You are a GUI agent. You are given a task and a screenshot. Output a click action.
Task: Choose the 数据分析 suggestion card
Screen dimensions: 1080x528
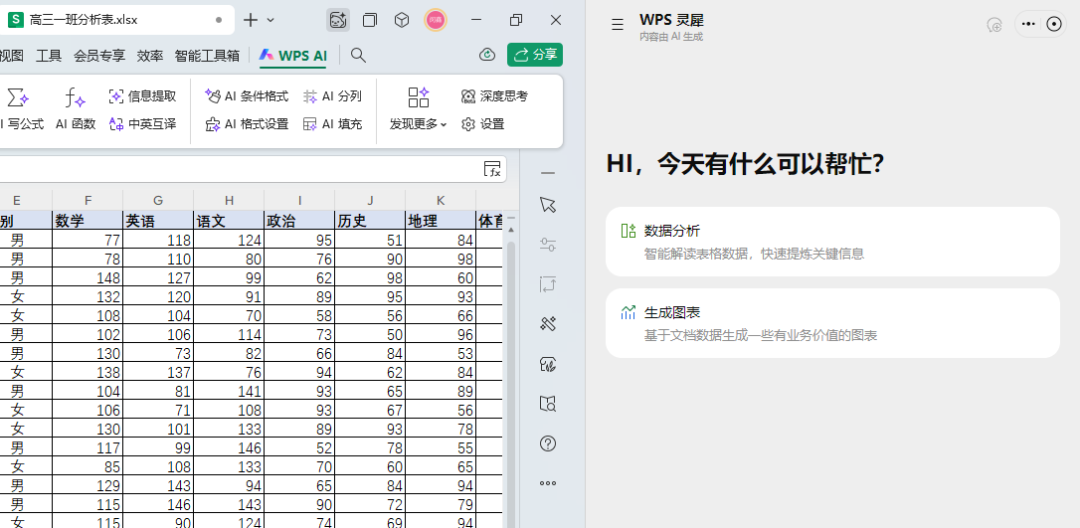tap(832, 242)
